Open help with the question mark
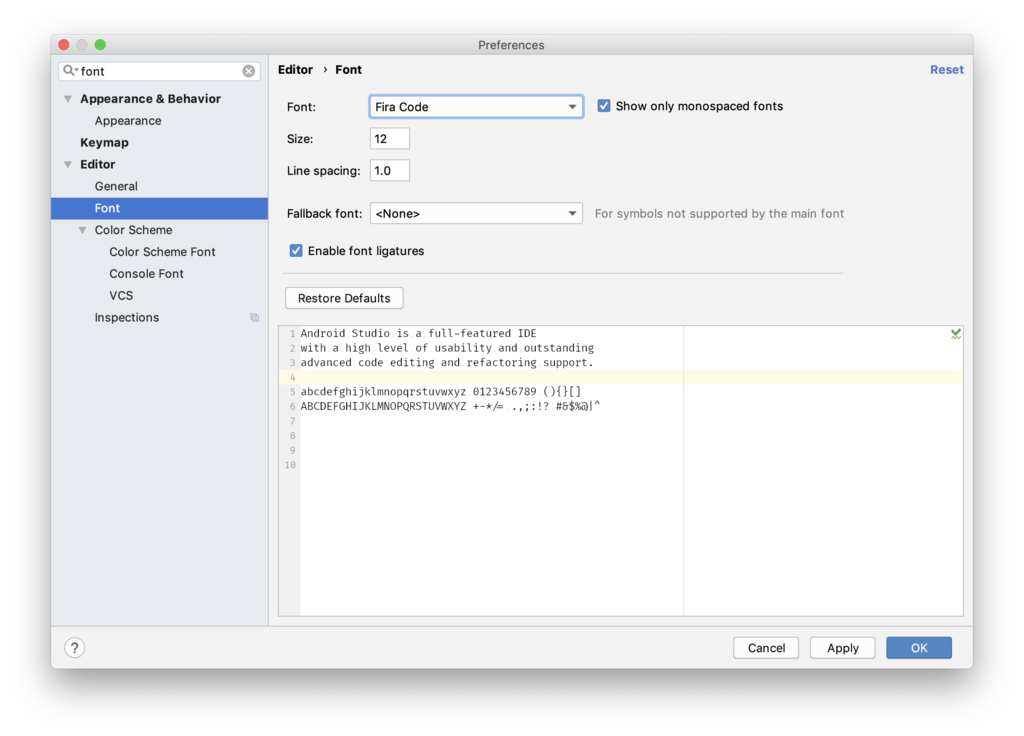The height and width of the screenshot is (736, 1024). point(74,648)
